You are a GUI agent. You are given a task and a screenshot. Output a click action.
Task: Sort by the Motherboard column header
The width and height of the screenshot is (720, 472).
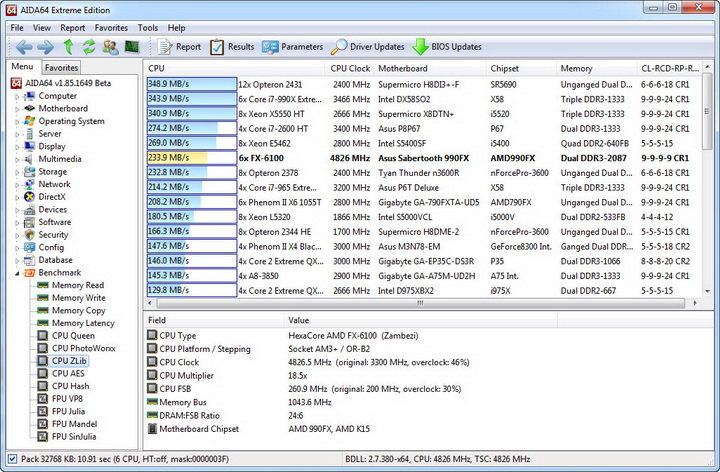429,68
